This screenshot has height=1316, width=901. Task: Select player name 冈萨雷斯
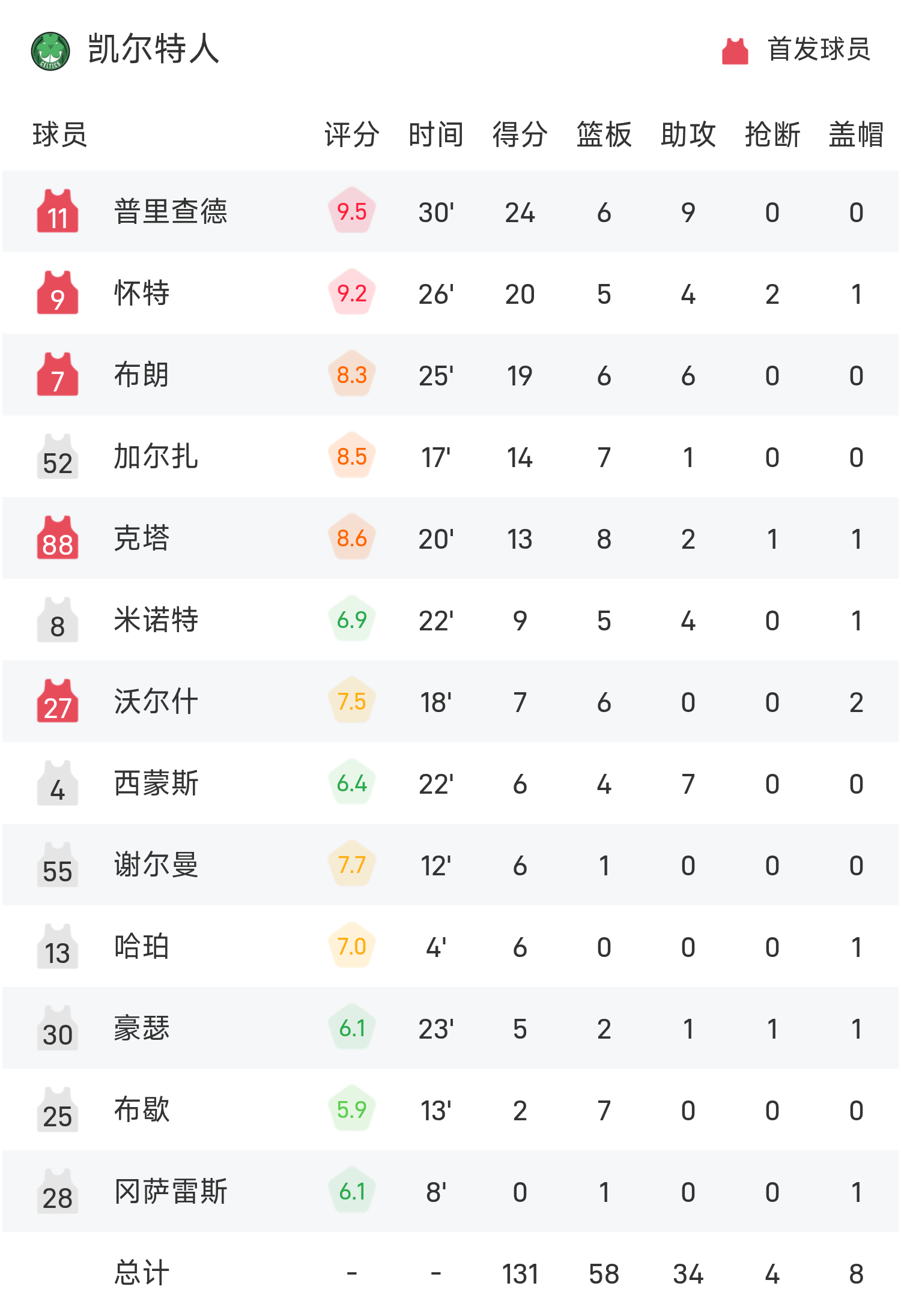tap(171, 1192)
